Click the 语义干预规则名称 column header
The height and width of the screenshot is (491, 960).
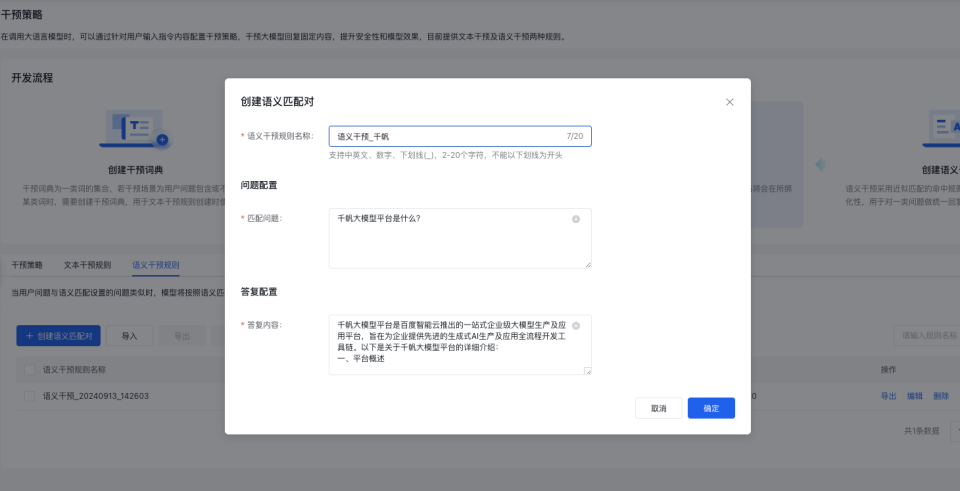click(x=74, y=370)
